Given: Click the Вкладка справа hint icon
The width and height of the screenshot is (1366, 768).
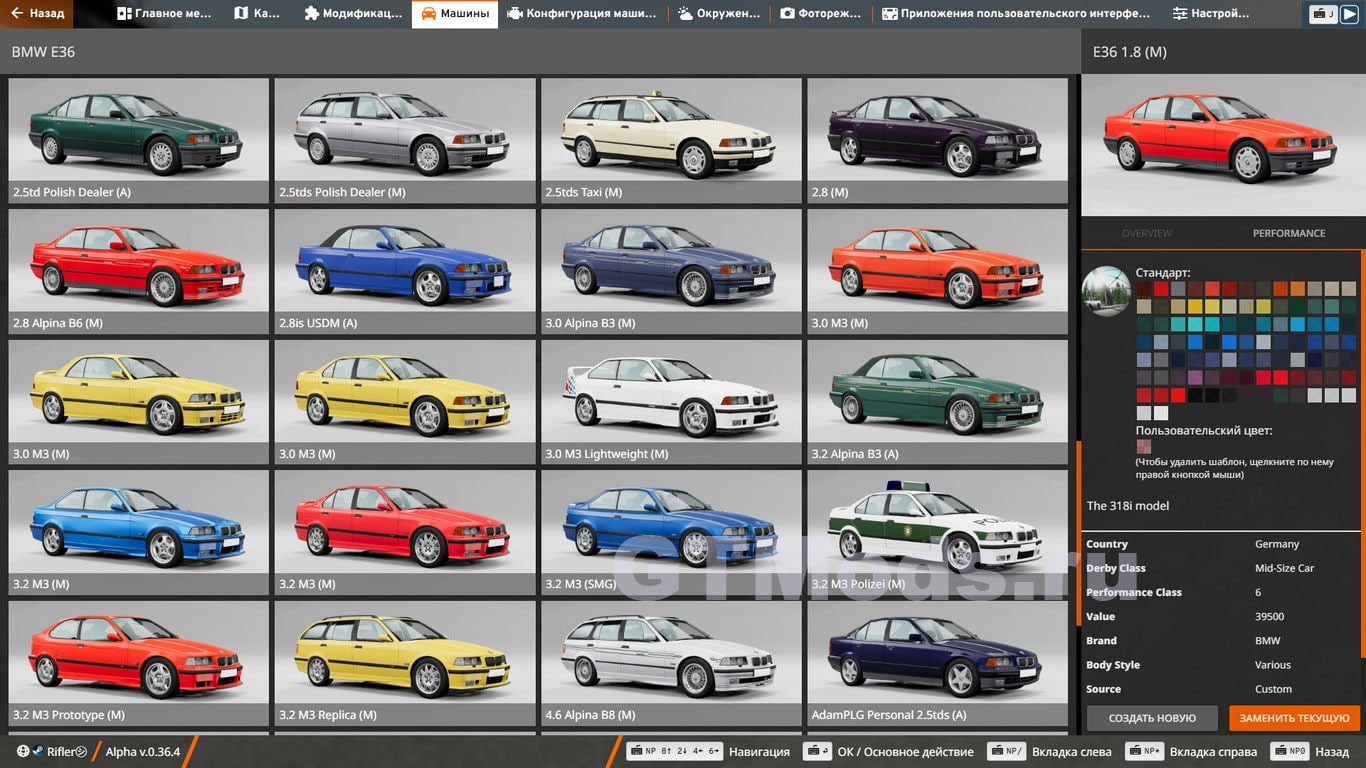Looking at the screenshot, I should pyautogui.click(x=1144, y=751).
